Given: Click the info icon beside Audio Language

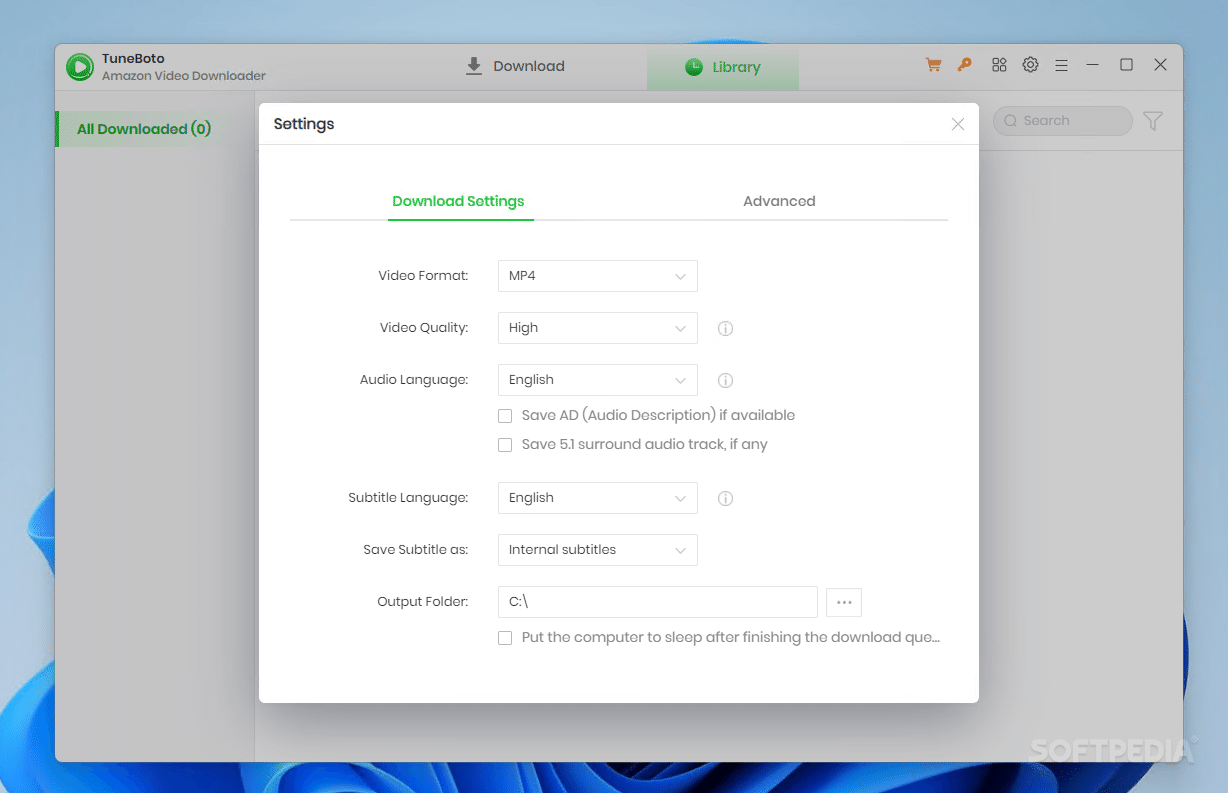Looking at the screenshot, I should pos(726,380).
